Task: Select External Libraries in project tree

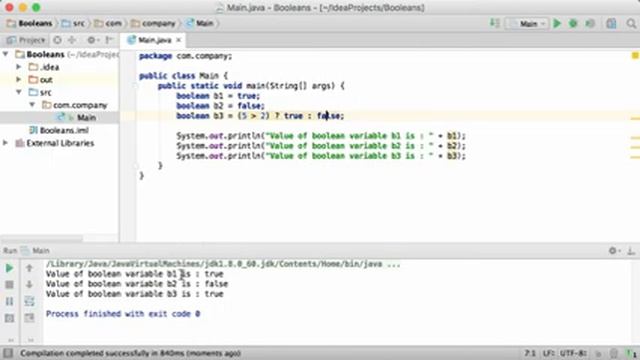Action: tap(60, 143)
